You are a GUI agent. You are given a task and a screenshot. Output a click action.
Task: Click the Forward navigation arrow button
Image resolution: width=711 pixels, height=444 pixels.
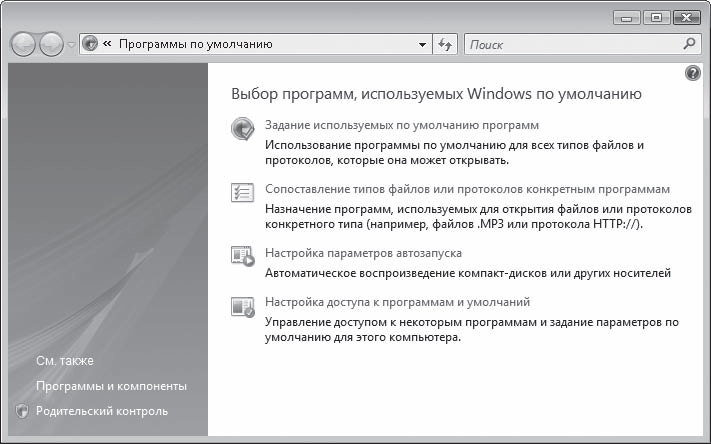pos(51,45)
